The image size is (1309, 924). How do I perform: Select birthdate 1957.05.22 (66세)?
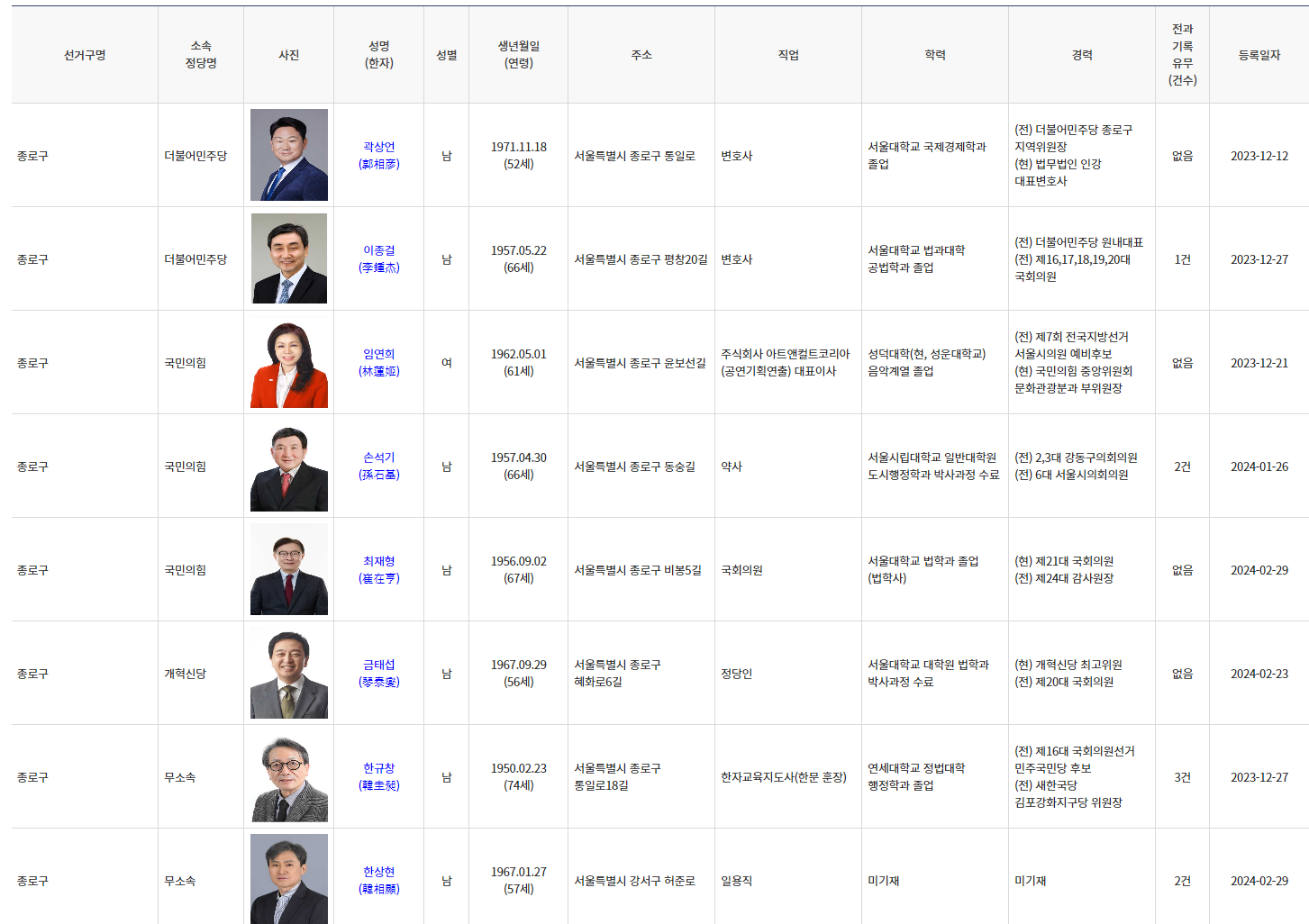coord(519,258)
